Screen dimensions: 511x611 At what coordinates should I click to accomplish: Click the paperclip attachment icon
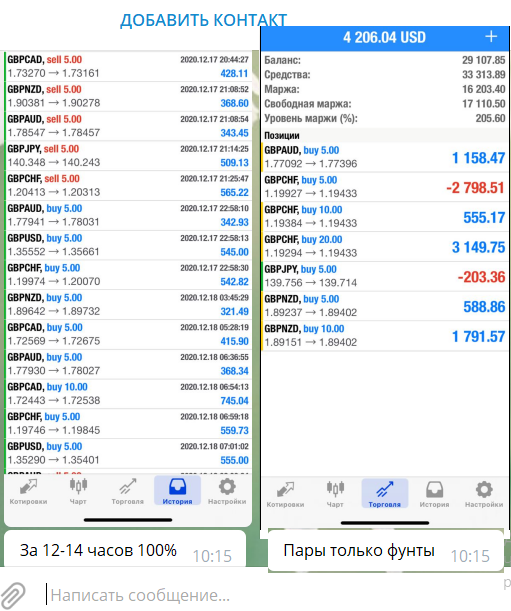coord(13,595)
